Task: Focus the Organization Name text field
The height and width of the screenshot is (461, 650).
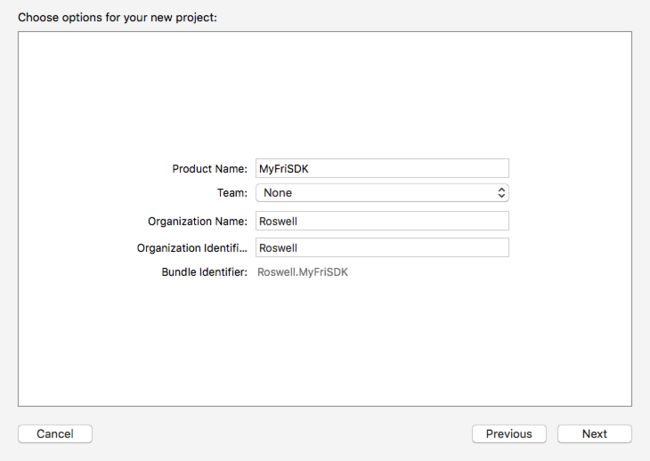Action: pyautogui.click(x=382, y=221)
